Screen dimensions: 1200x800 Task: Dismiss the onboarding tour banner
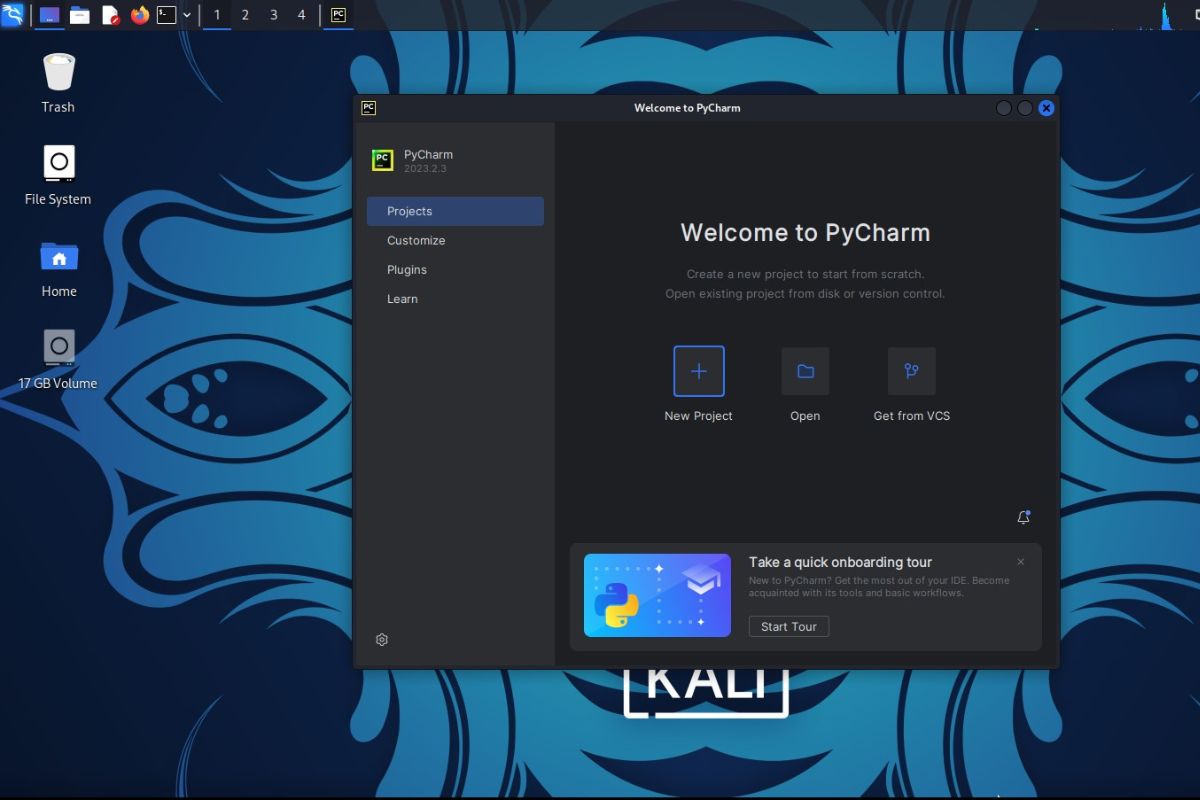[x=1020, y=562]
